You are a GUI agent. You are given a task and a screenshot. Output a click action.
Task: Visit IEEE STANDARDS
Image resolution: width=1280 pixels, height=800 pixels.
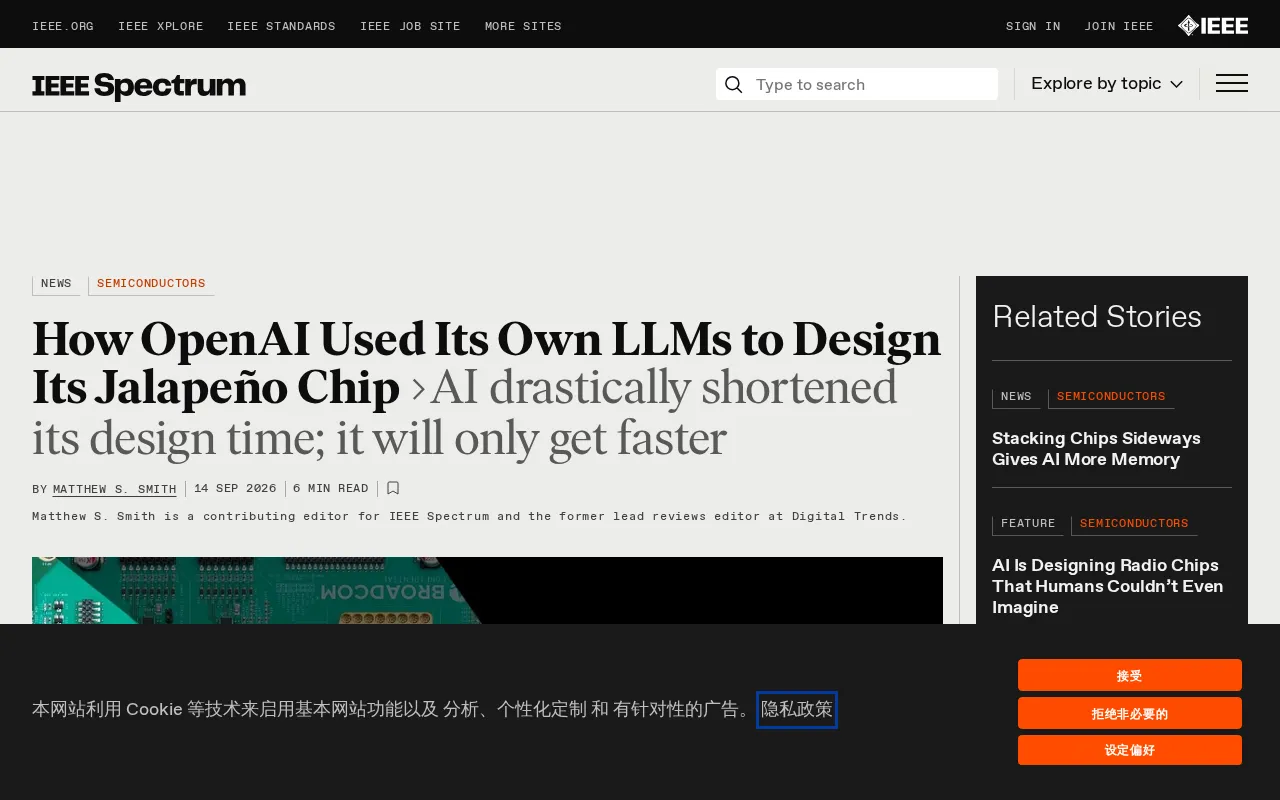[x=281, y=27]
